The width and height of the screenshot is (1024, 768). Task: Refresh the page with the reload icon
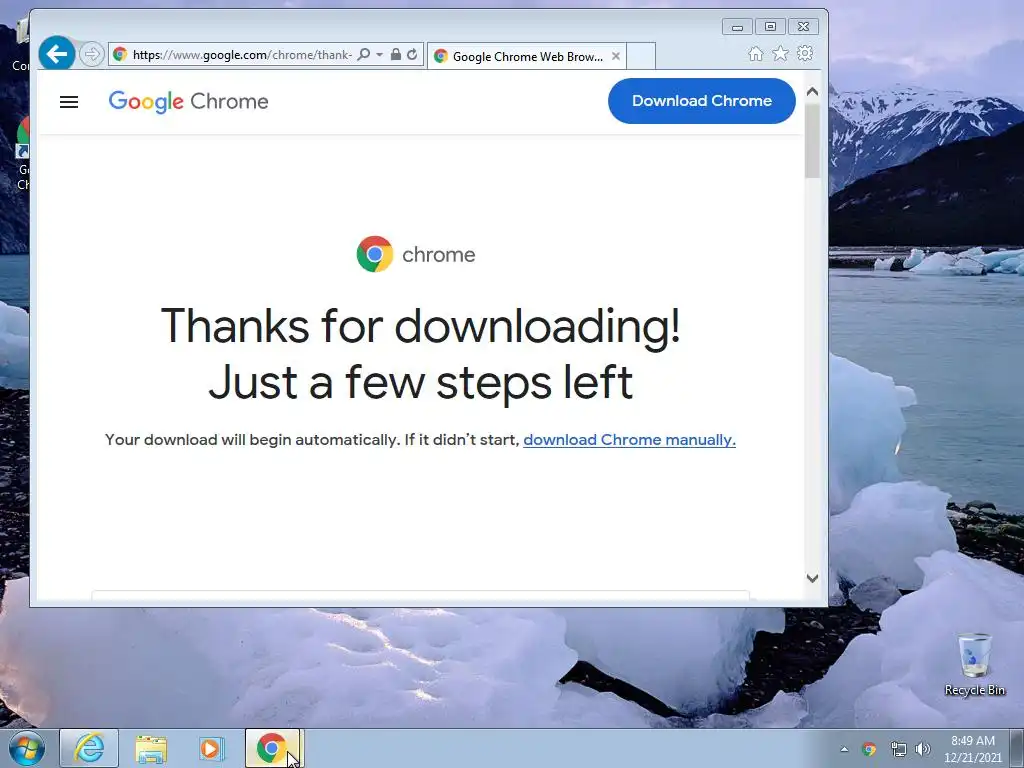click(x=412, y=54)
